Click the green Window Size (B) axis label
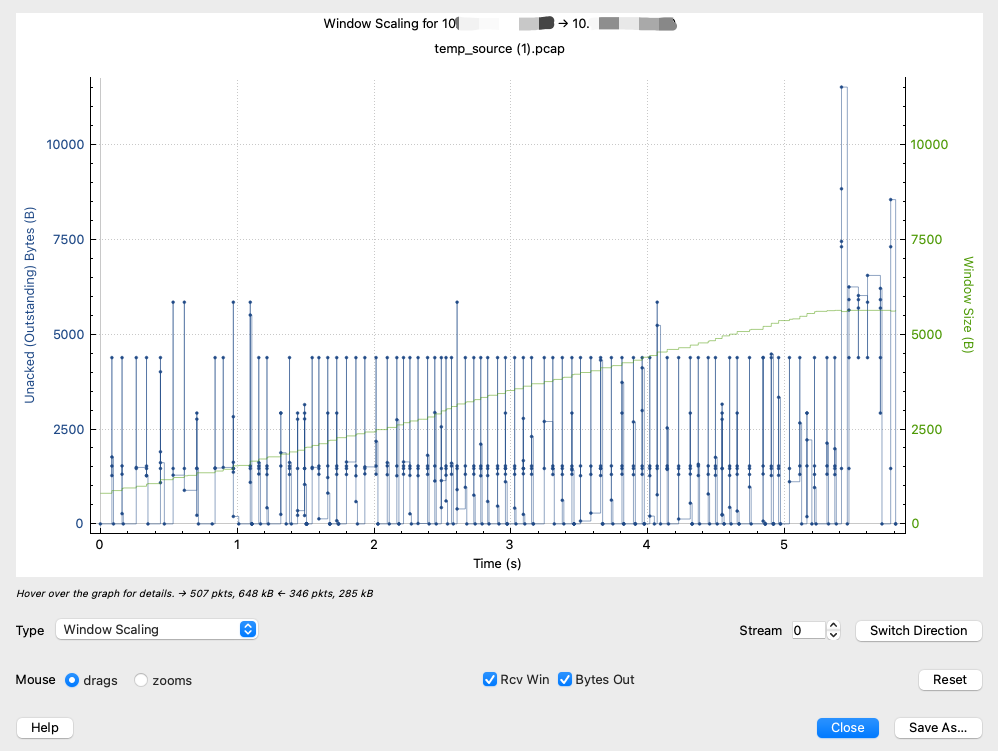 pos(967,304)
